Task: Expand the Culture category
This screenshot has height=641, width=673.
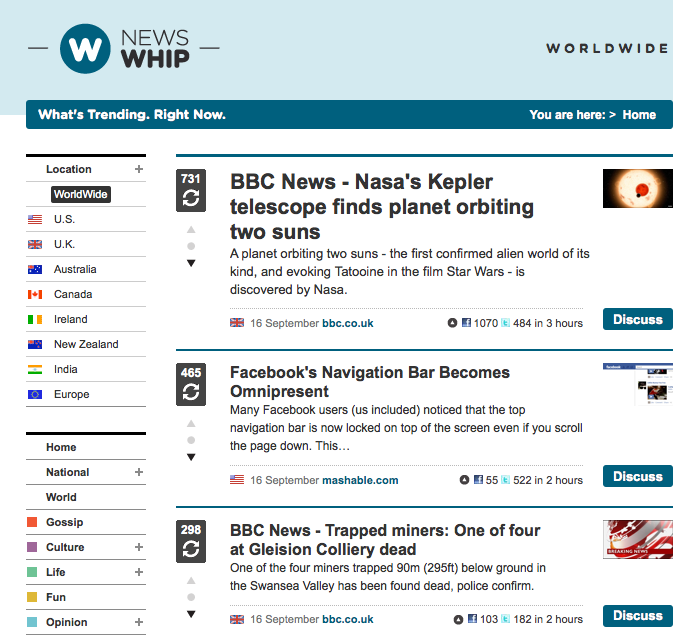Action: tap(139, 547)
